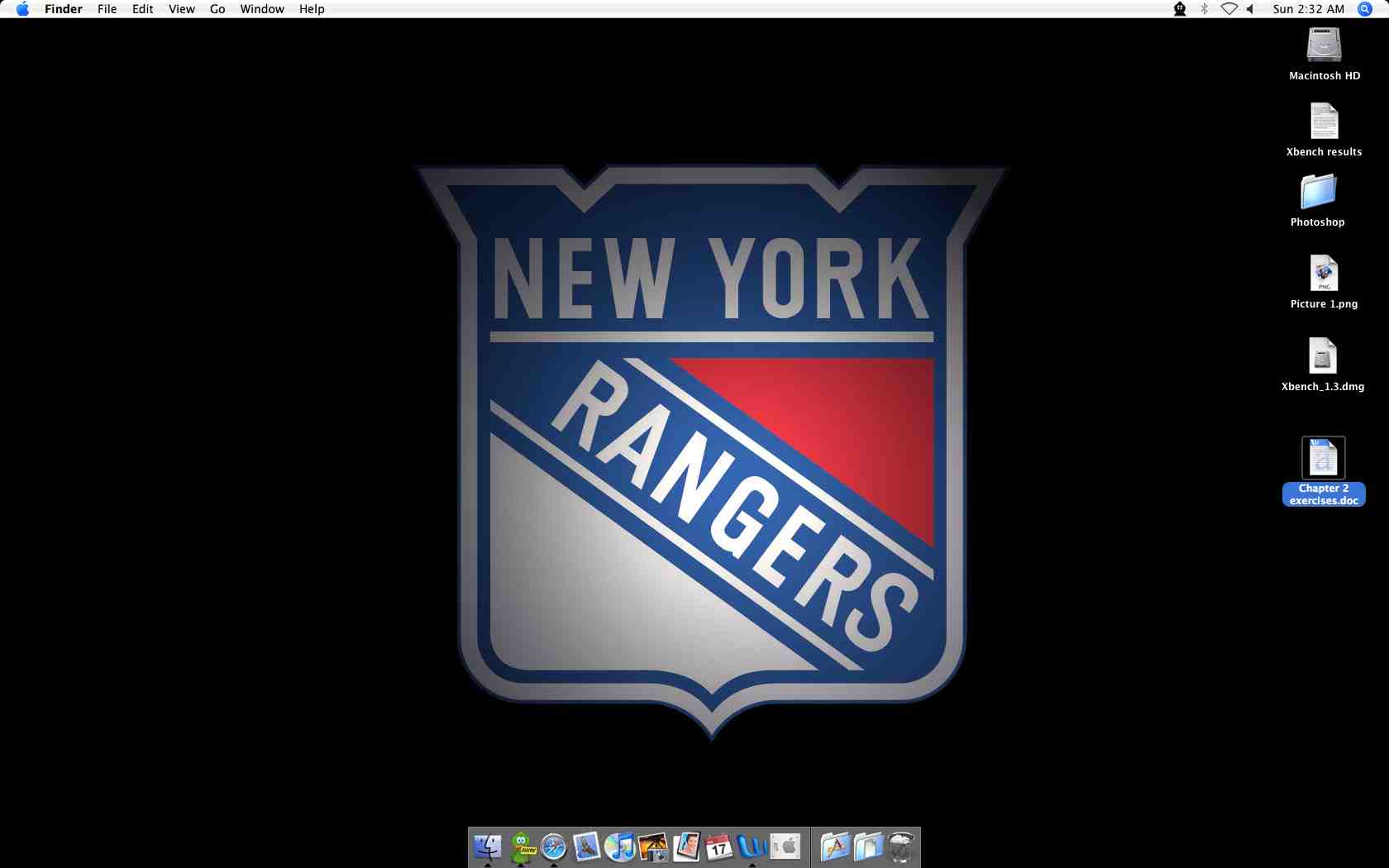Select the Xbench_1.3.dmg disk image icon

coord(1323,355)
